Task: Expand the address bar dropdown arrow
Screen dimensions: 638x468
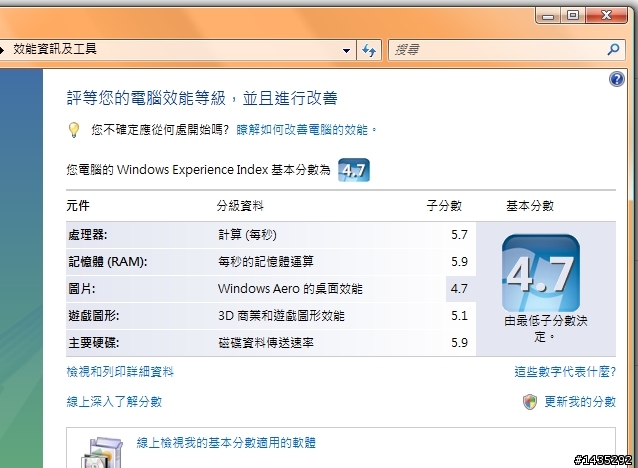Action: [x=346, y=51]
